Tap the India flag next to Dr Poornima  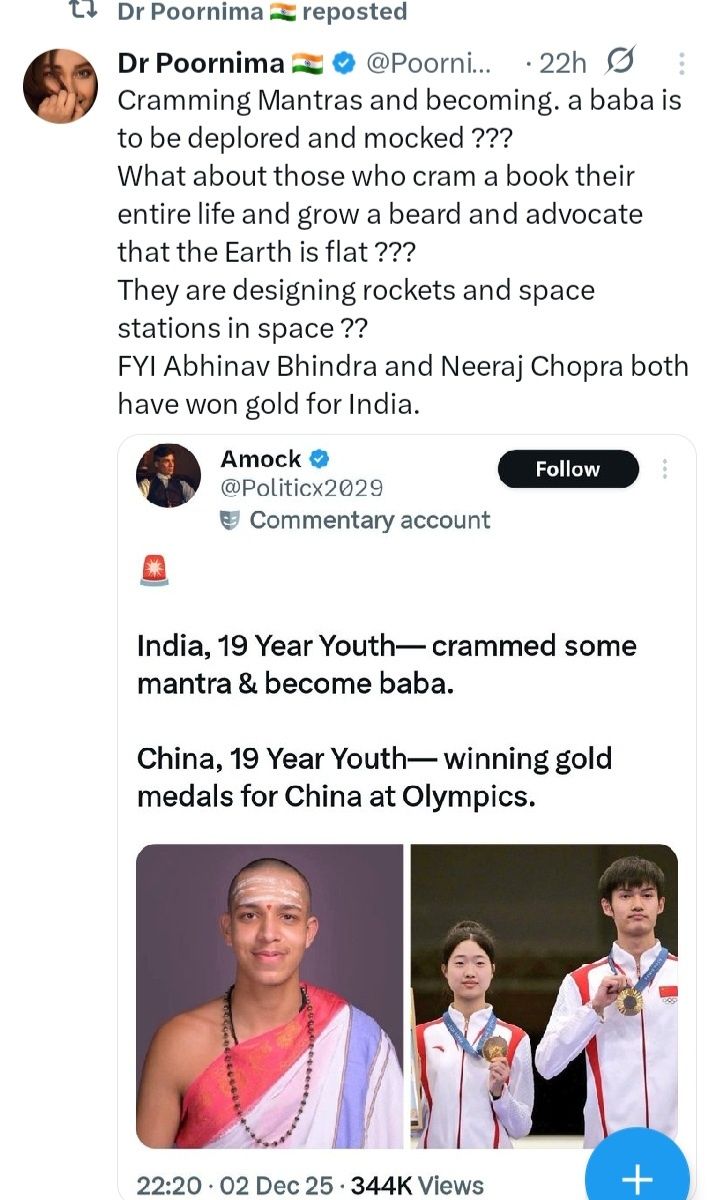[307, 64]
